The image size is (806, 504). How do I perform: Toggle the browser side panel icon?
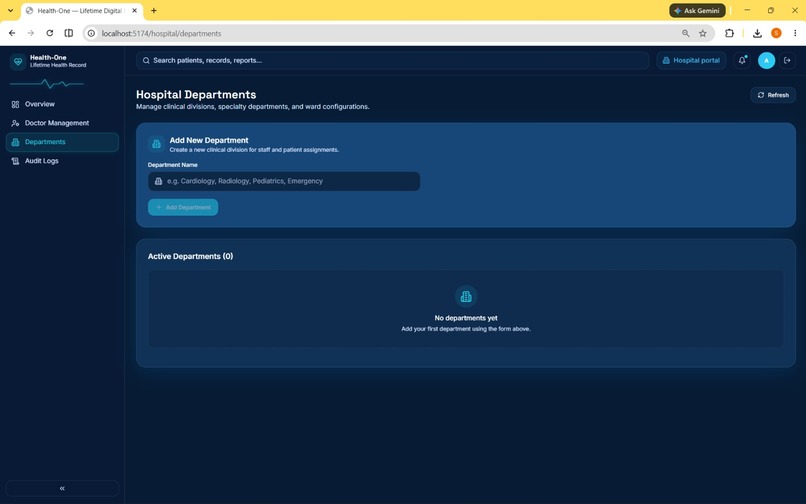pyautogui.click(x=68, y=33)
